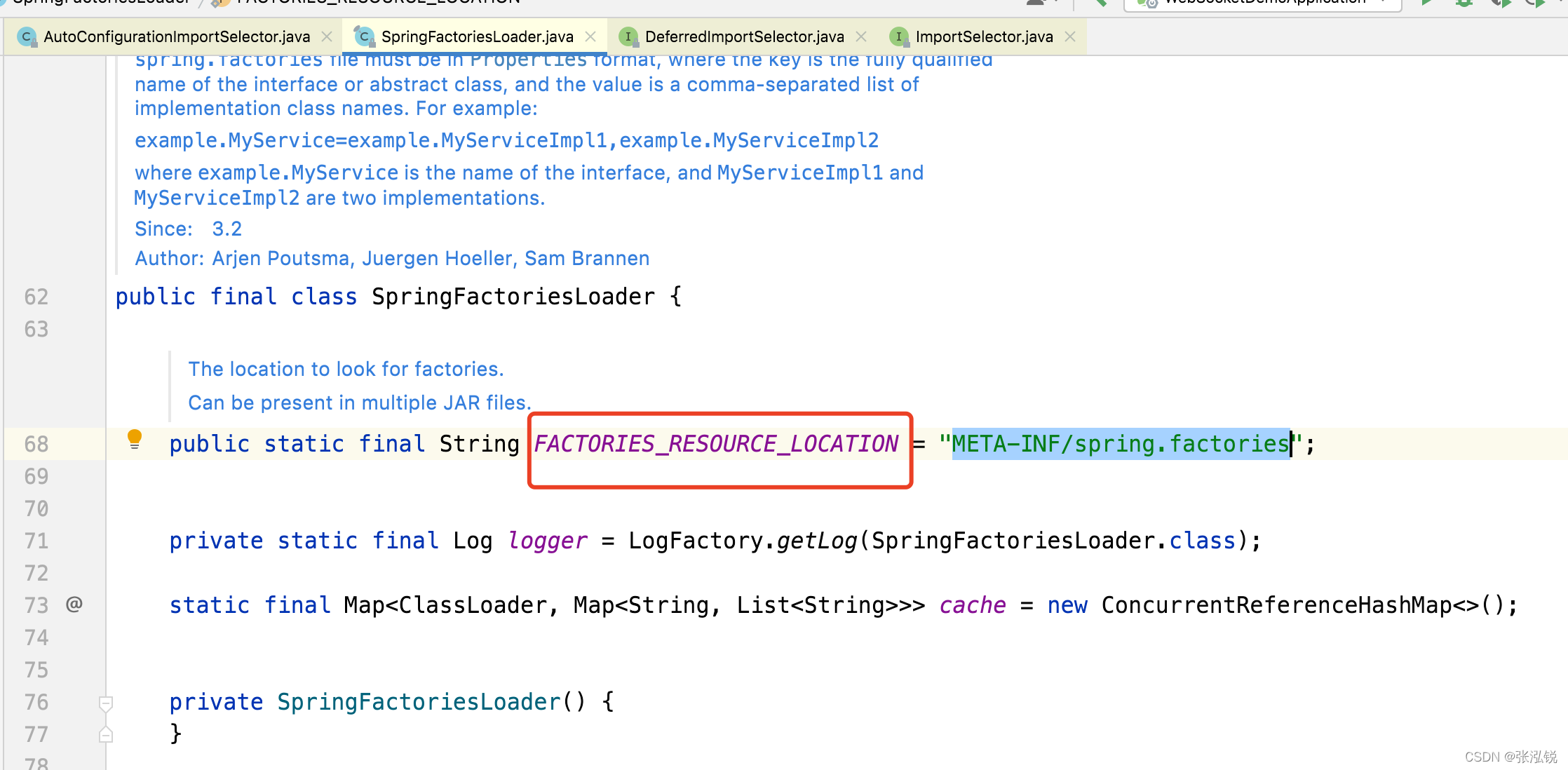Image resolution: width=1568 pixels, height=770 pixels.
Task: Click the Debug bug icon in the toolbar
Action: [x=1464, y=3]
